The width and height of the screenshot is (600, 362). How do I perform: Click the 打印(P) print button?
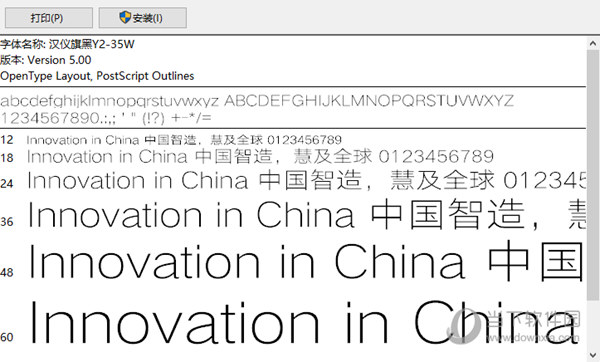point(49,18)
